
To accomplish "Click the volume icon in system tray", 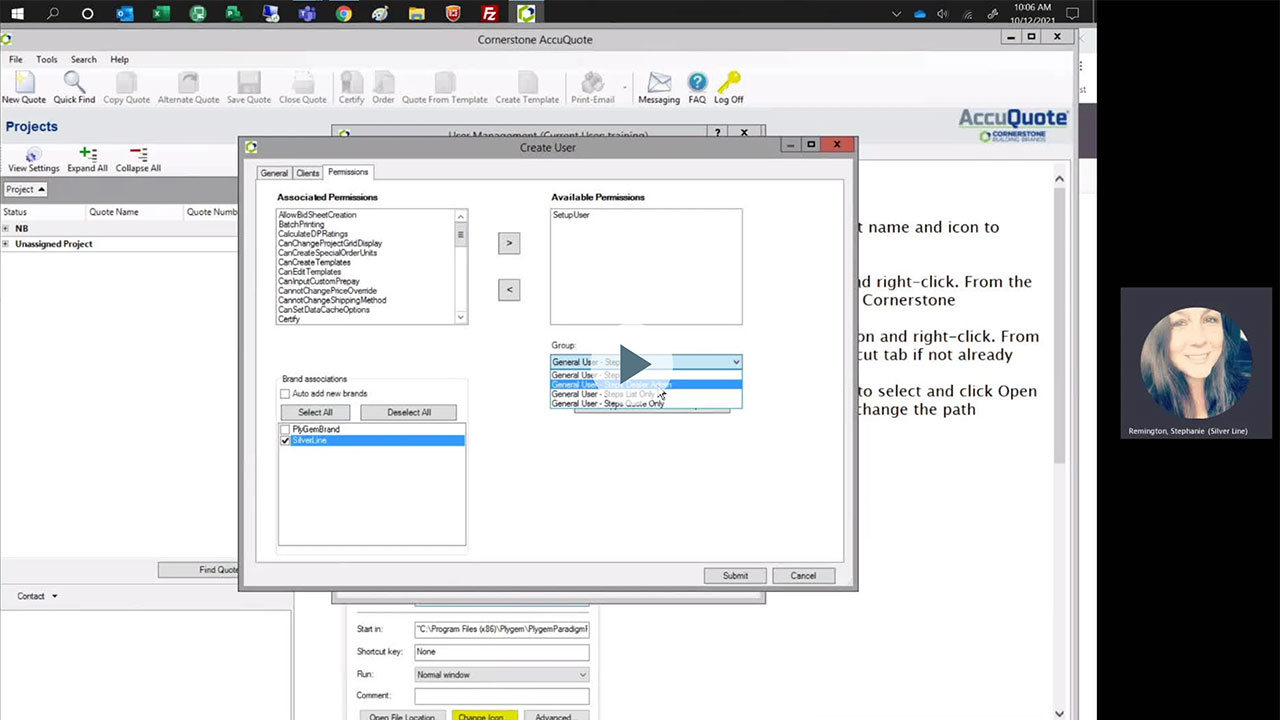I will click(x=942, y=14).
